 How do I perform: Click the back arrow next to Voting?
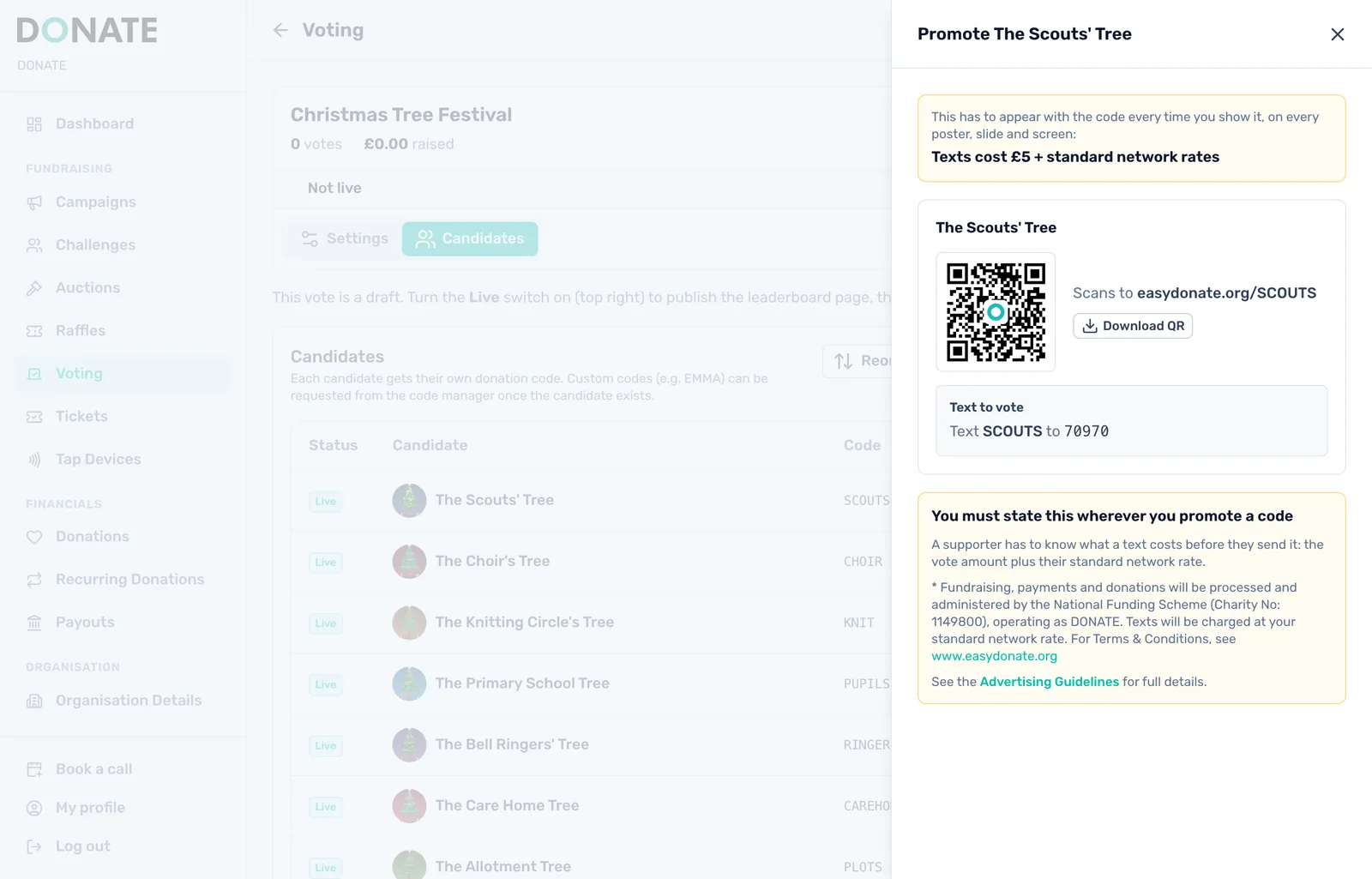click(280, 31)
